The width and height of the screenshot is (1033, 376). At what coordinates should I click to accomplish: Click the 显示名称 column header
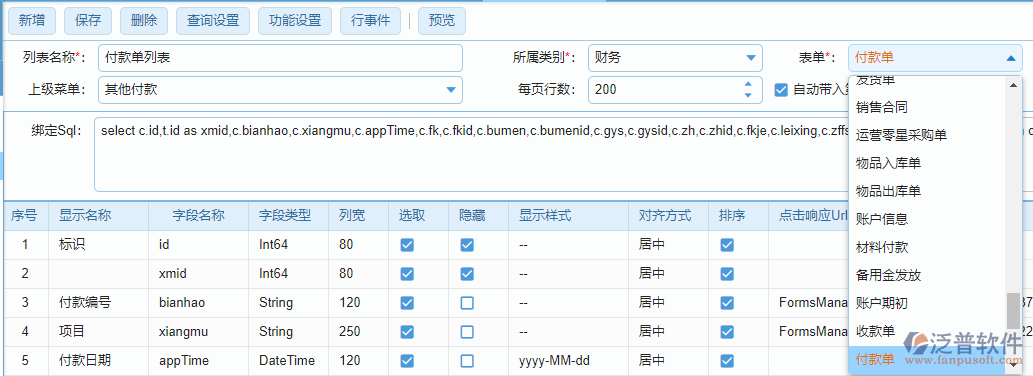pyautogui.click(x=99, y=215)
